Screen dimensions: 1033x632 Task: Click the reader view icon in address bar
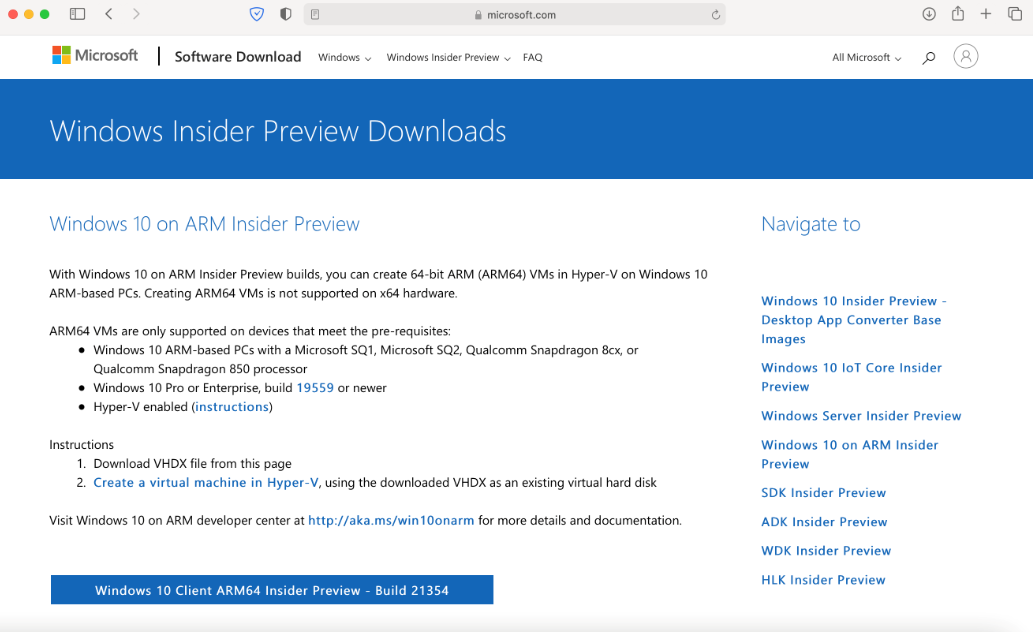(315, 14)
